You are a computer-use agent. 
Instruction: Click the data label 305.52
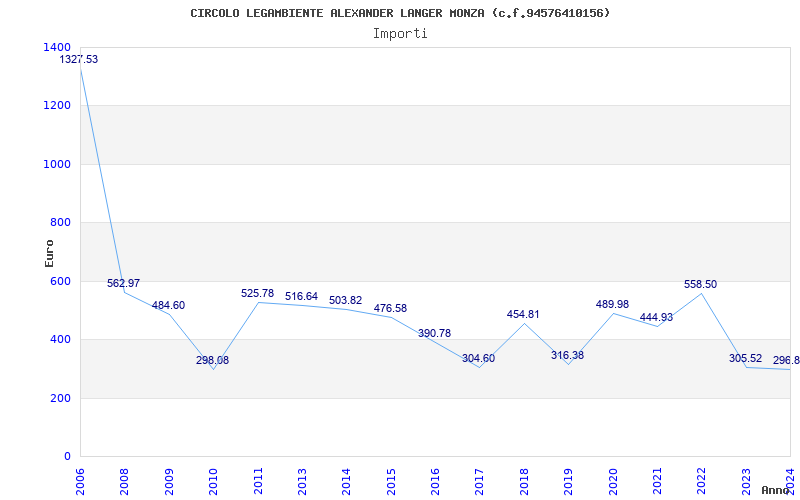[745, 359]
